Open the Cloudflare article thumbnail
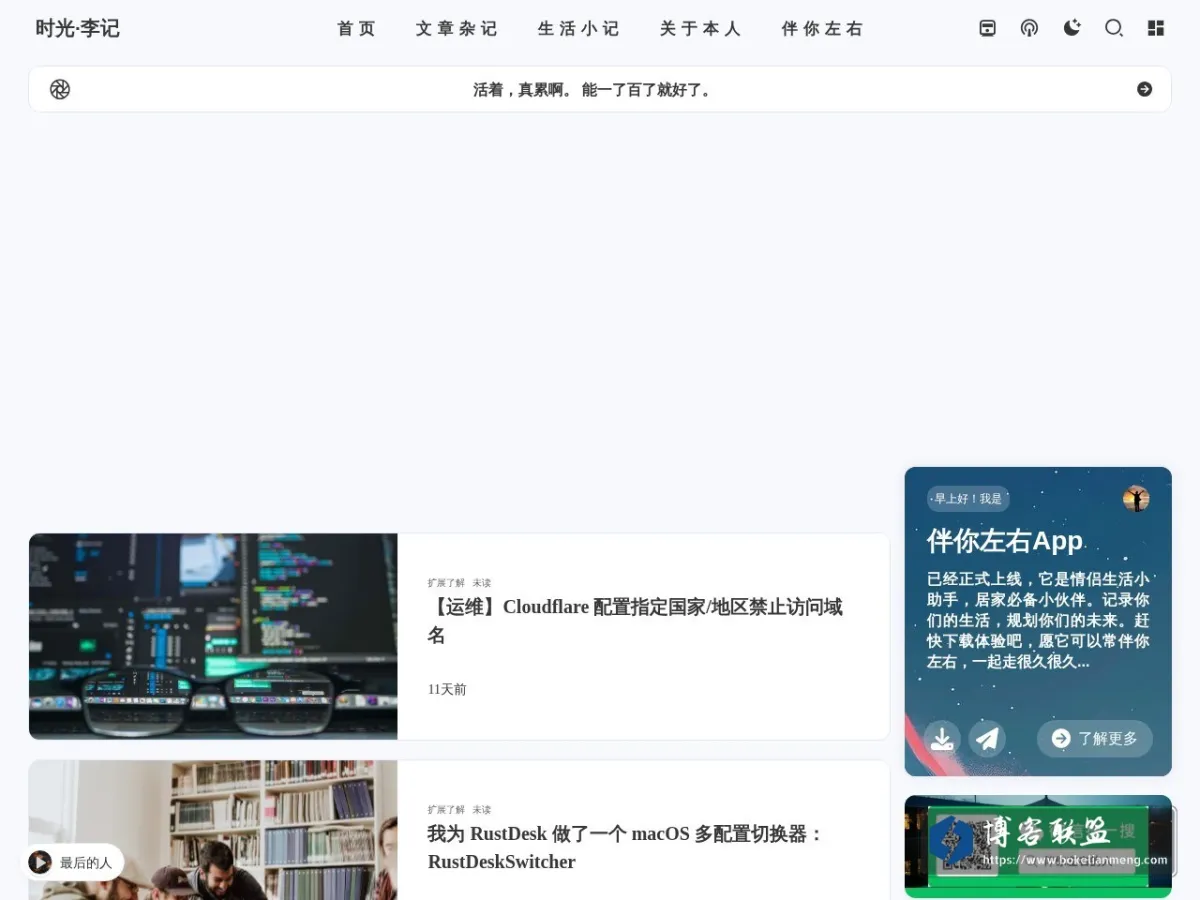Viewport: 1200px width, 900px height. click(213, 636)
